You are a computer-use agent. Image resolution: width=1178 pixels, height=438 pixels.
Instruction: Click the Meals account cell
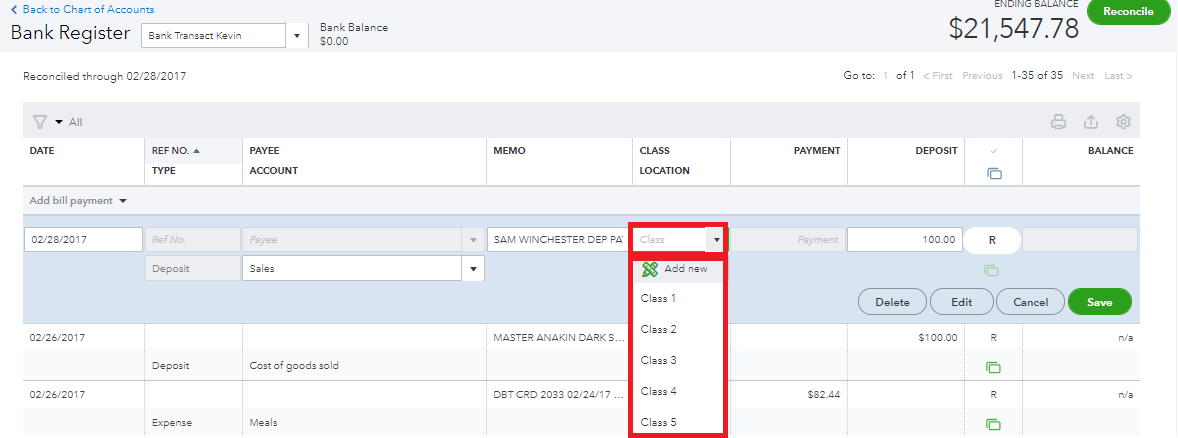tap(263, 423)
